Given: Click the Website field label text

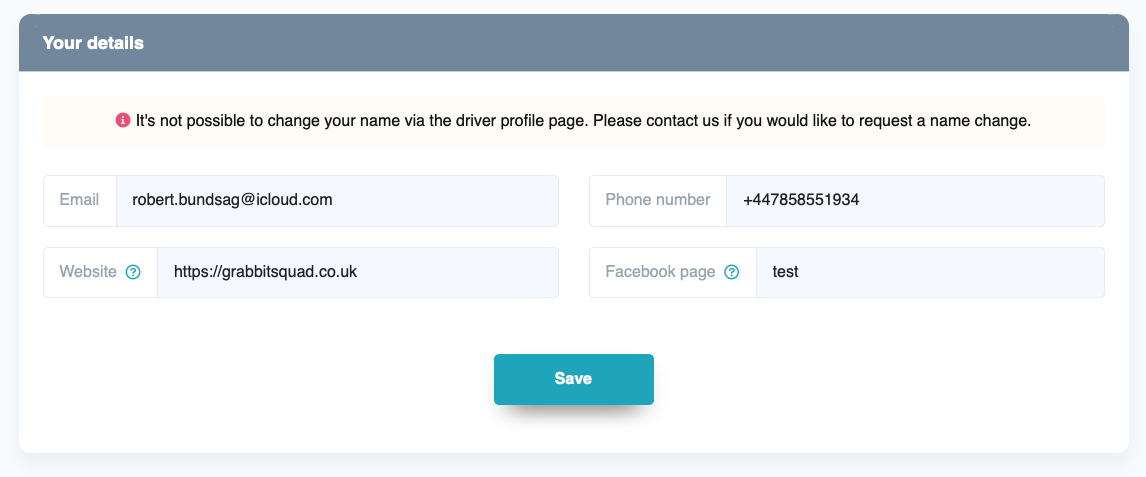Looking at the screenshot, I should pos(88,272).
